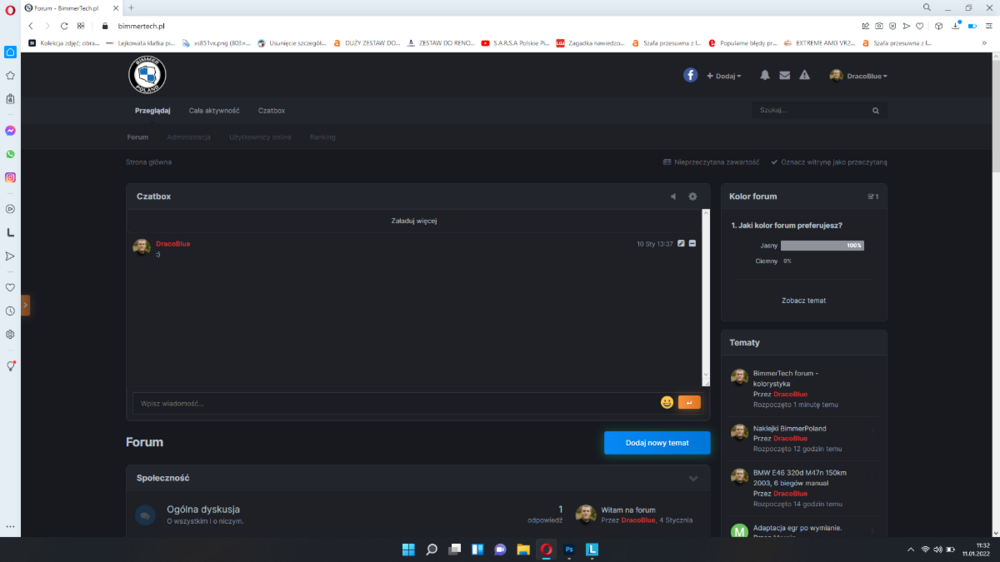The image size is (1000, 562).
Task: Click Dodaj nowy temat button
Action: click(x=657, y=443)
